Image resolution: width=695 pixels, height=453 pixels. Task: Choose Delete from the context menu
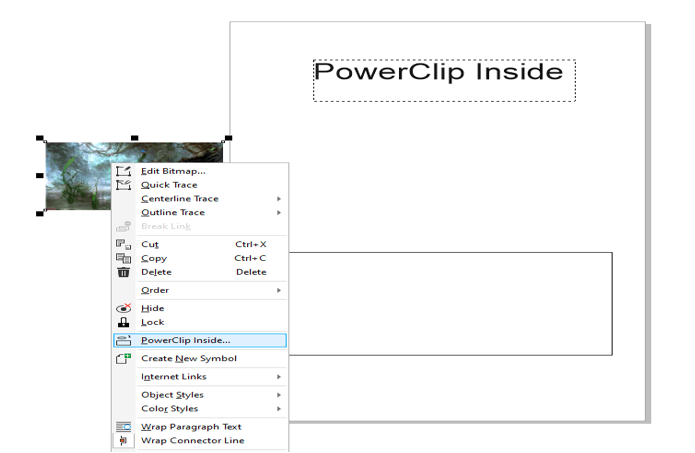point(200,272)
